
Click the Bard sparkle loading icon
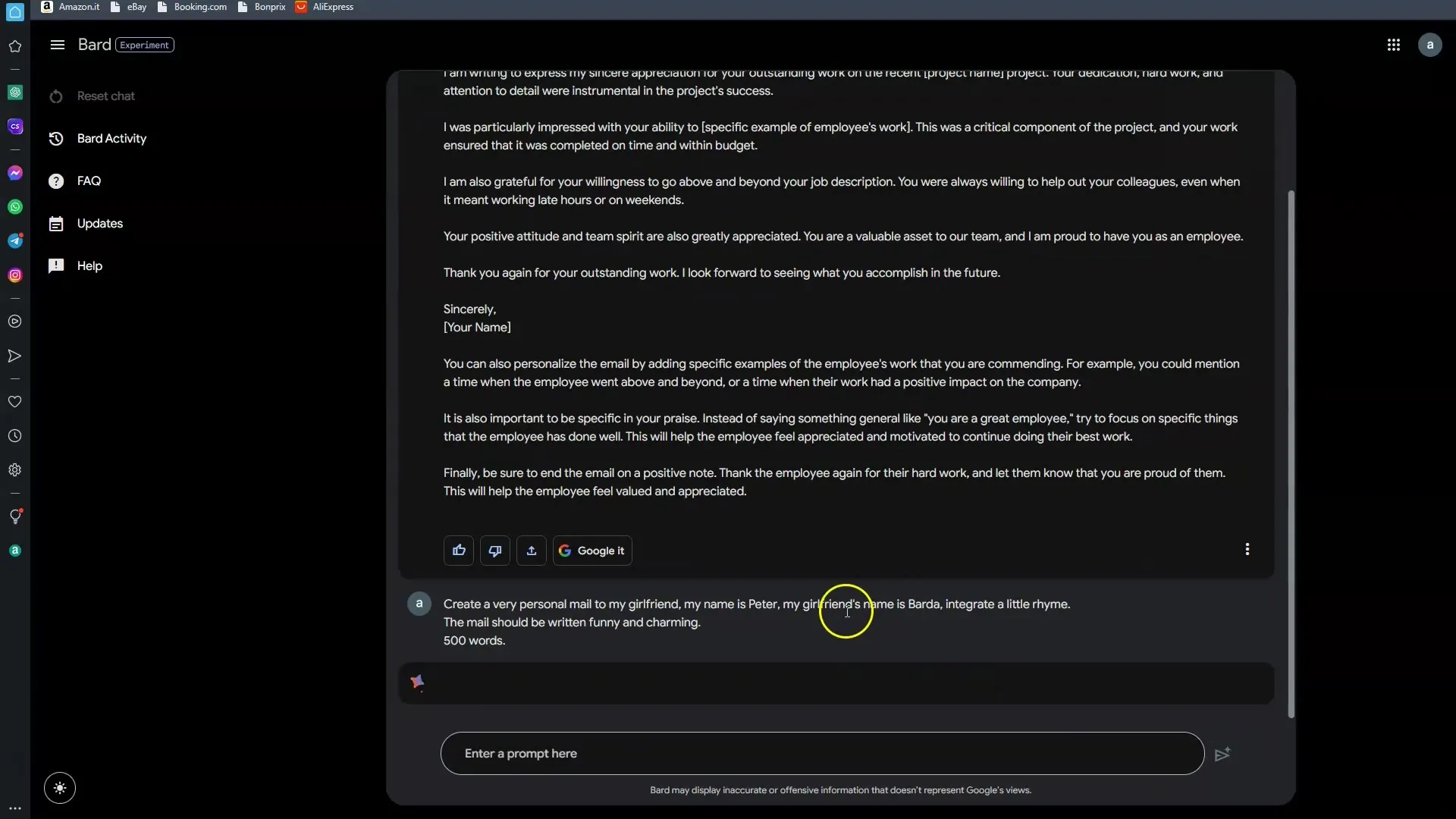pyautogui.click(x=417, y=682)
